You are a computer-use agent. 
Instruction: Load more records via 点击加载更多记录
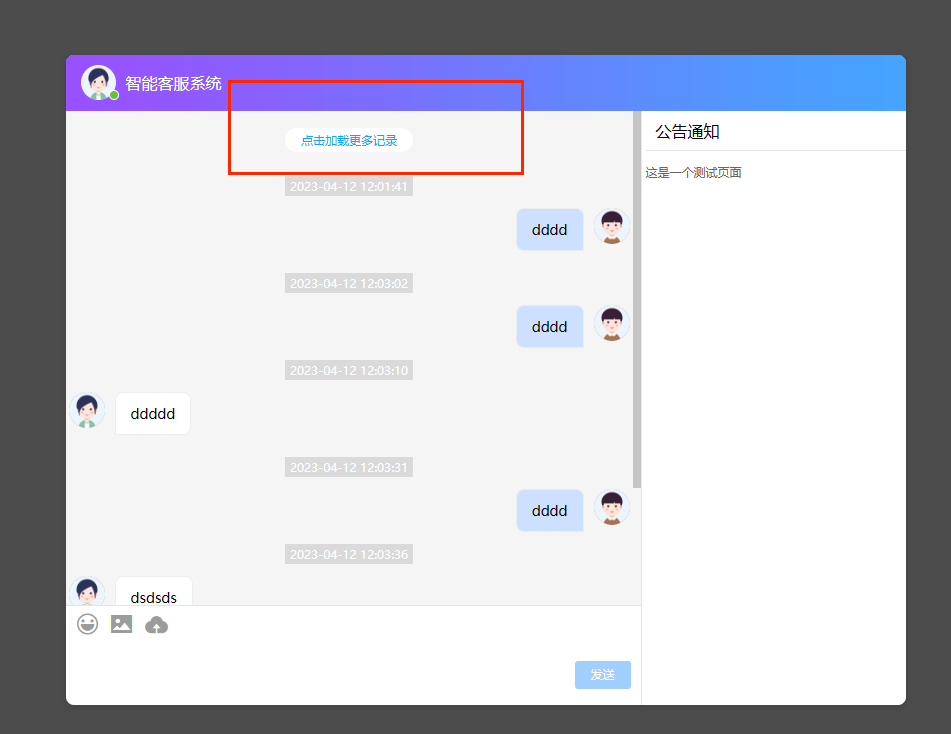coord(349,140)
